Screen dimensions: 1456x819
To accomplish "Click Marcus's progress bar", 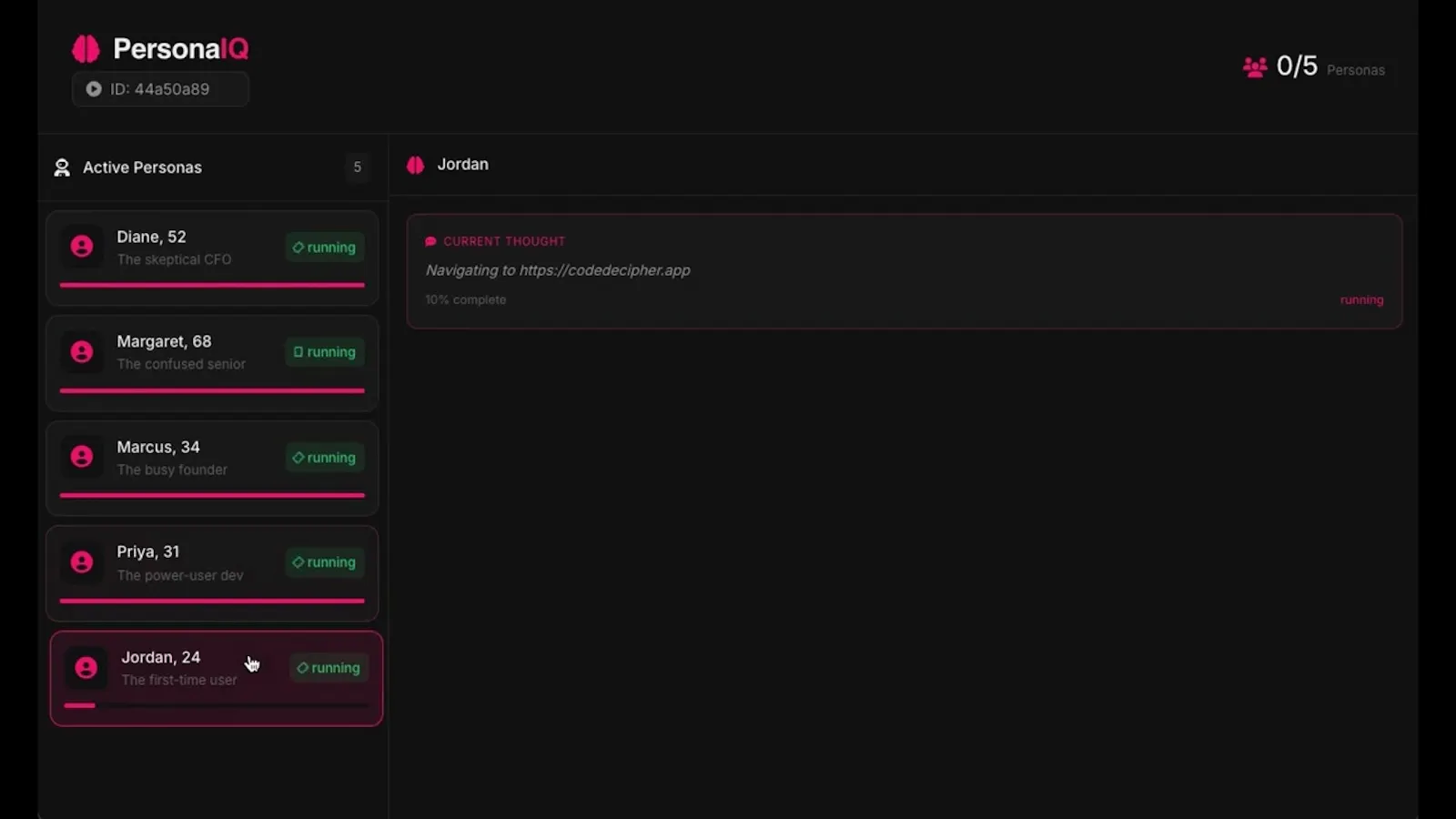I will point(212,495).
